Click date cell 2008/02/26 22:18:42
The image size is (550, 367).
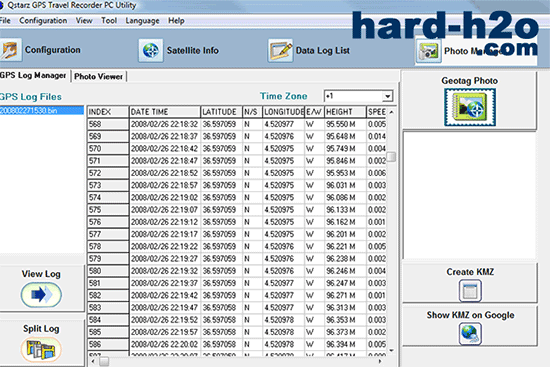click(x=165, y=149)
